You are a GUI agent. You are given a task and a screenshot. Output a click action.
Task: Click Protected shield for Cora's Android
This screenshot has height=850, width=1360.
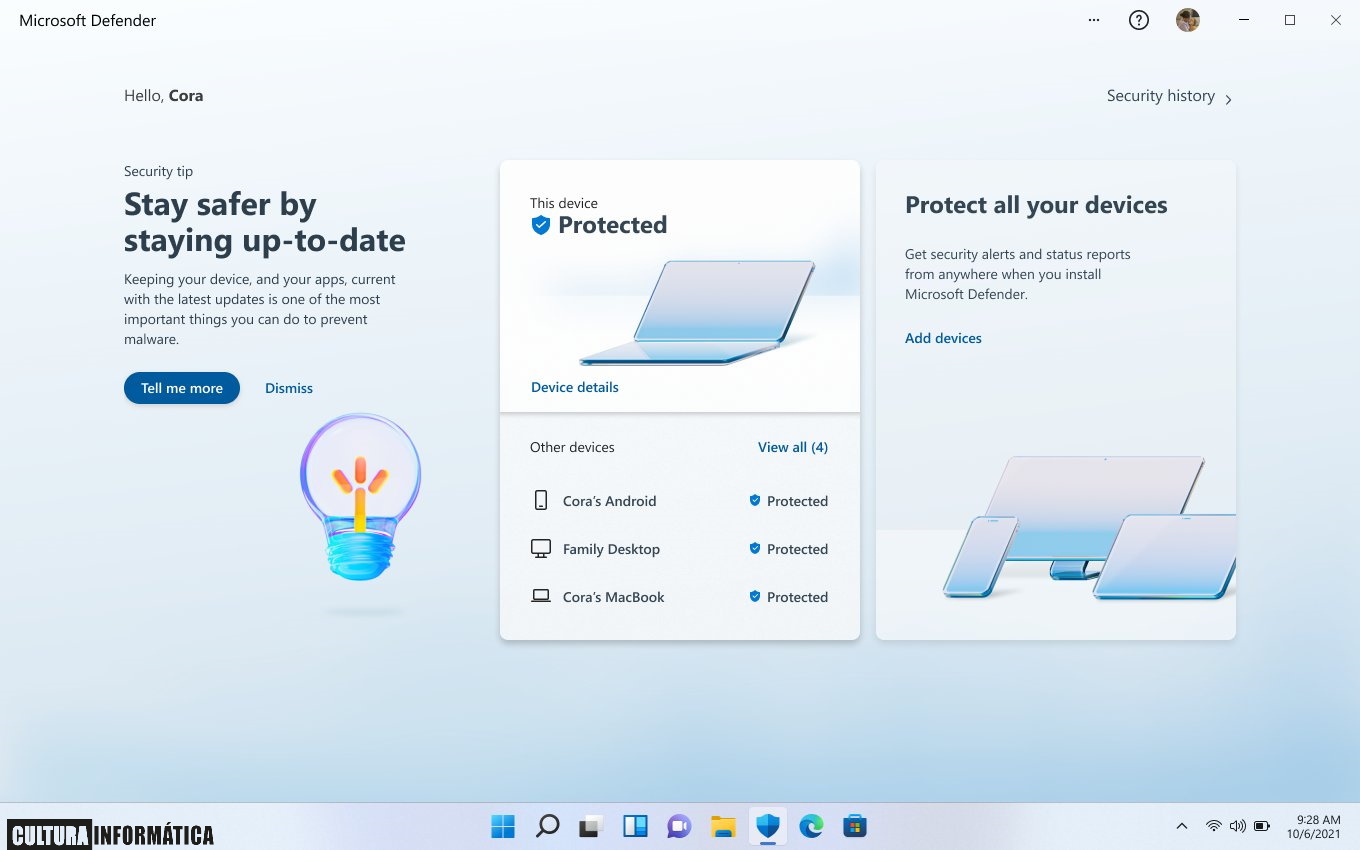click(755, 500)
